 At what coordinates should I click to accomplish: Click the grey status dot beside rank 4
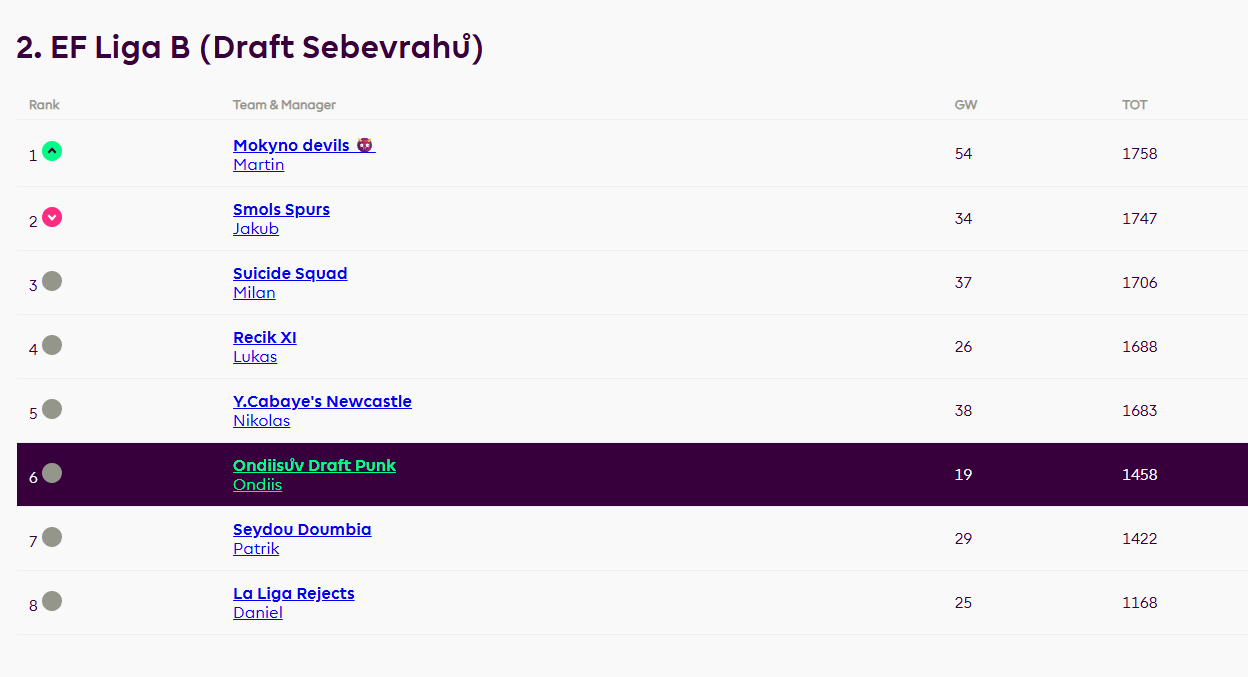52,345
